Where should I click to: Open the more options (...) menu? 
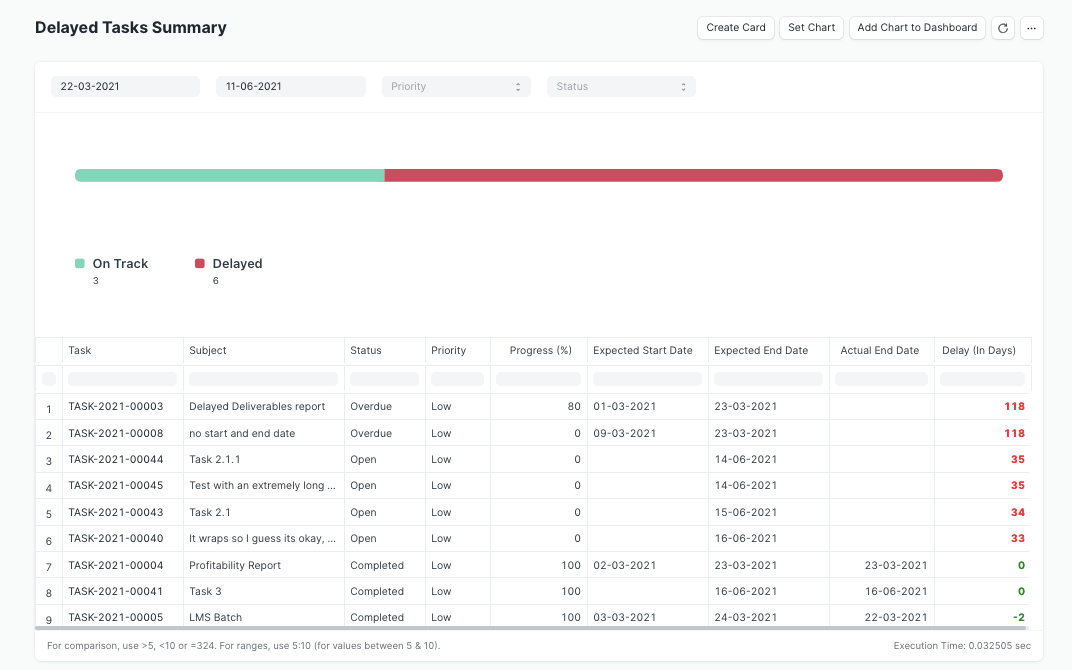coord(1032,28)
